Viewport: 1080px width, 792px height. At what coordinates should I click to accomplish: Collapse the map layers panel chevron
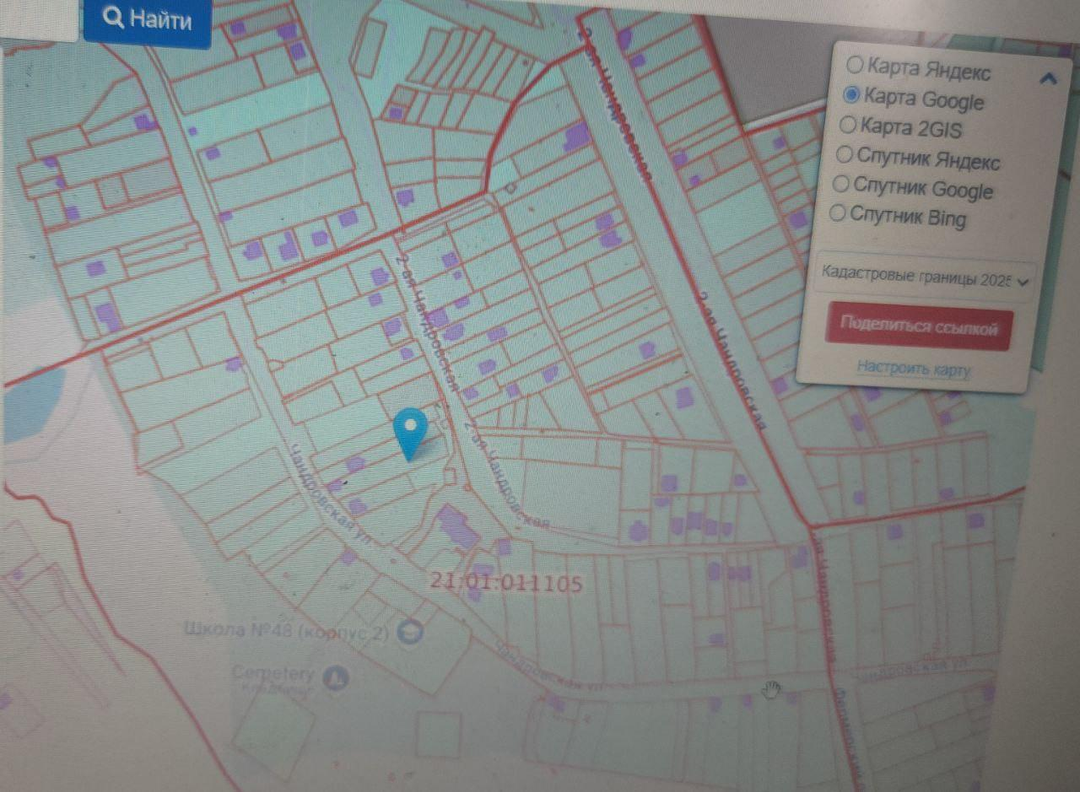[x=1047, y=80]
